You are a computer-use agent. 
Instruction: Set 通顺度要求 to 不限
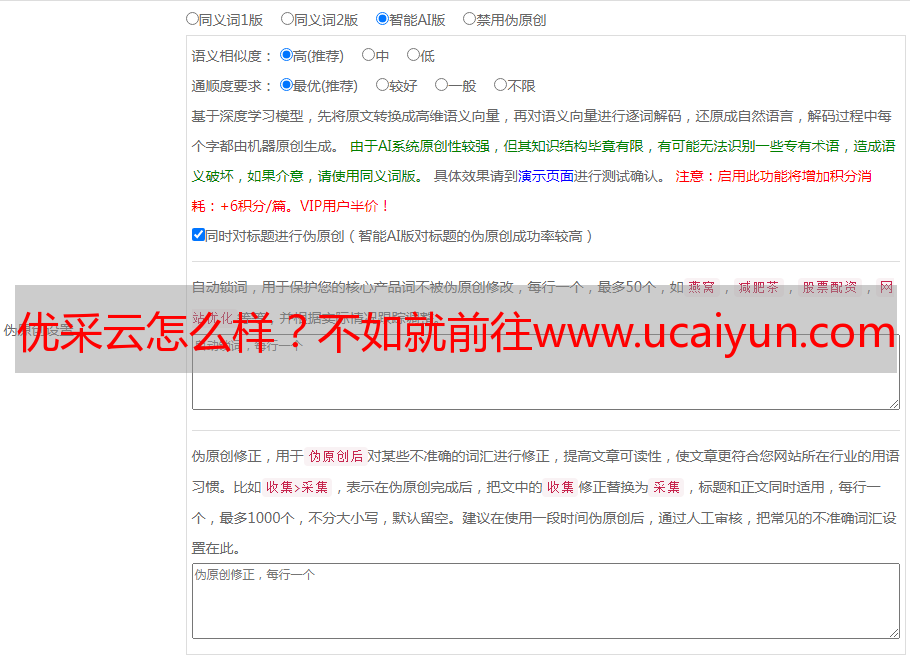coord(500,85)
